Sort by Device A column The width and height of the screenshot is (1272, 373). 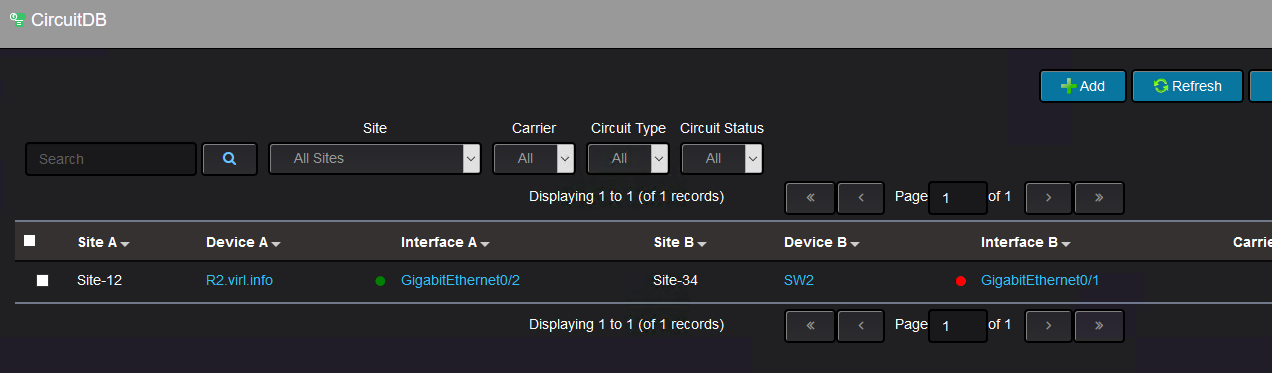243,243
